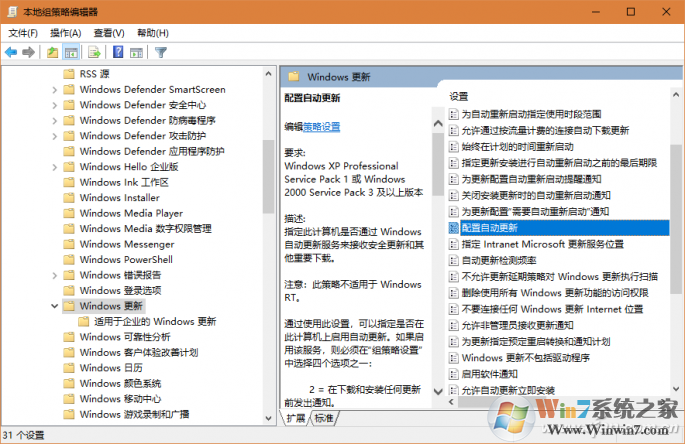Click the folder icon of RSS 源

pyautogui.click(x=69, y=74)
